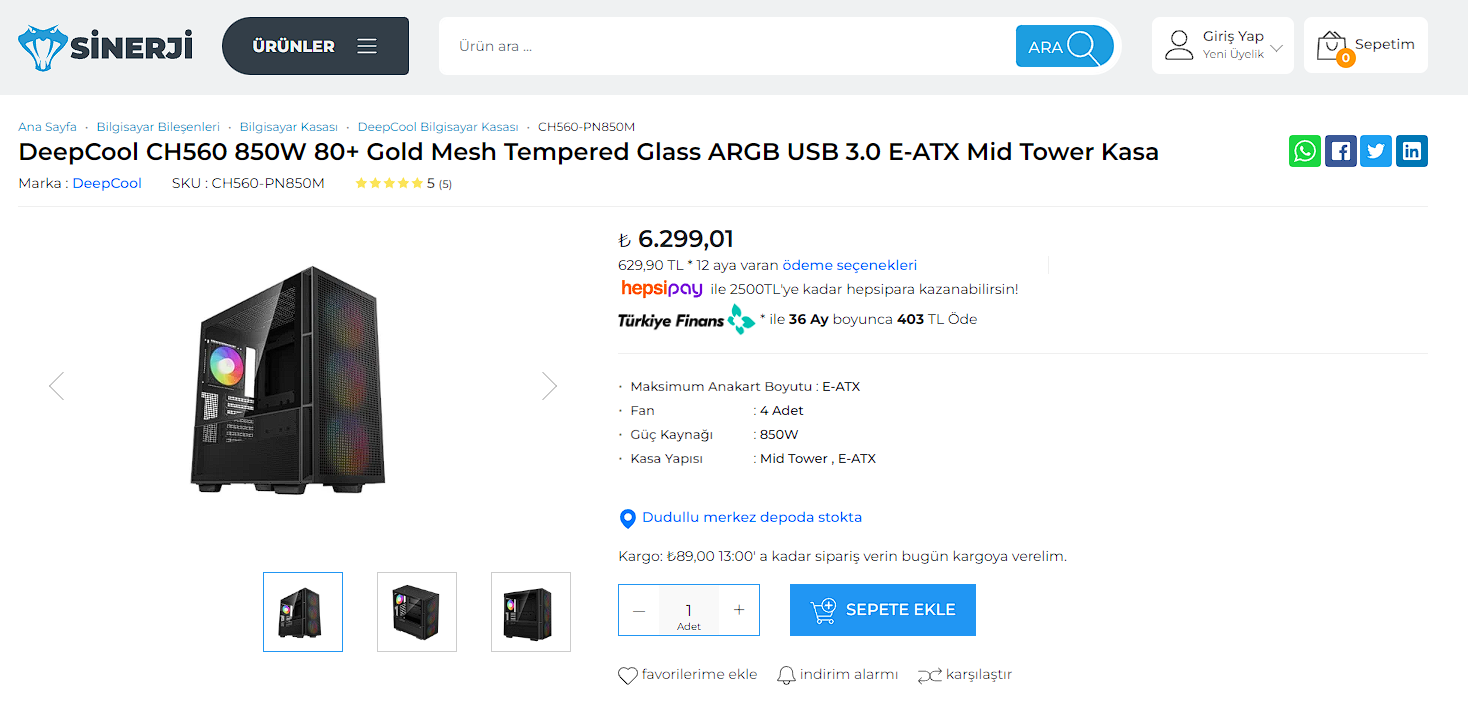Show next product image with right arrow
The image size is (1468, 711).
tap(549, 386)
